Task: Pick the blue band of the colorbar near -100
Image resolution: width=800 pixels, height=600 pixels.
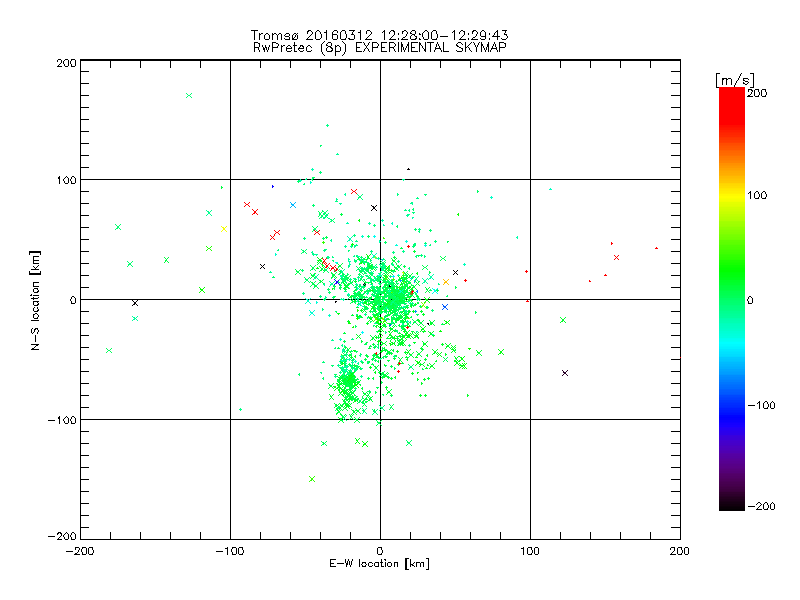Action: point(732,413)
